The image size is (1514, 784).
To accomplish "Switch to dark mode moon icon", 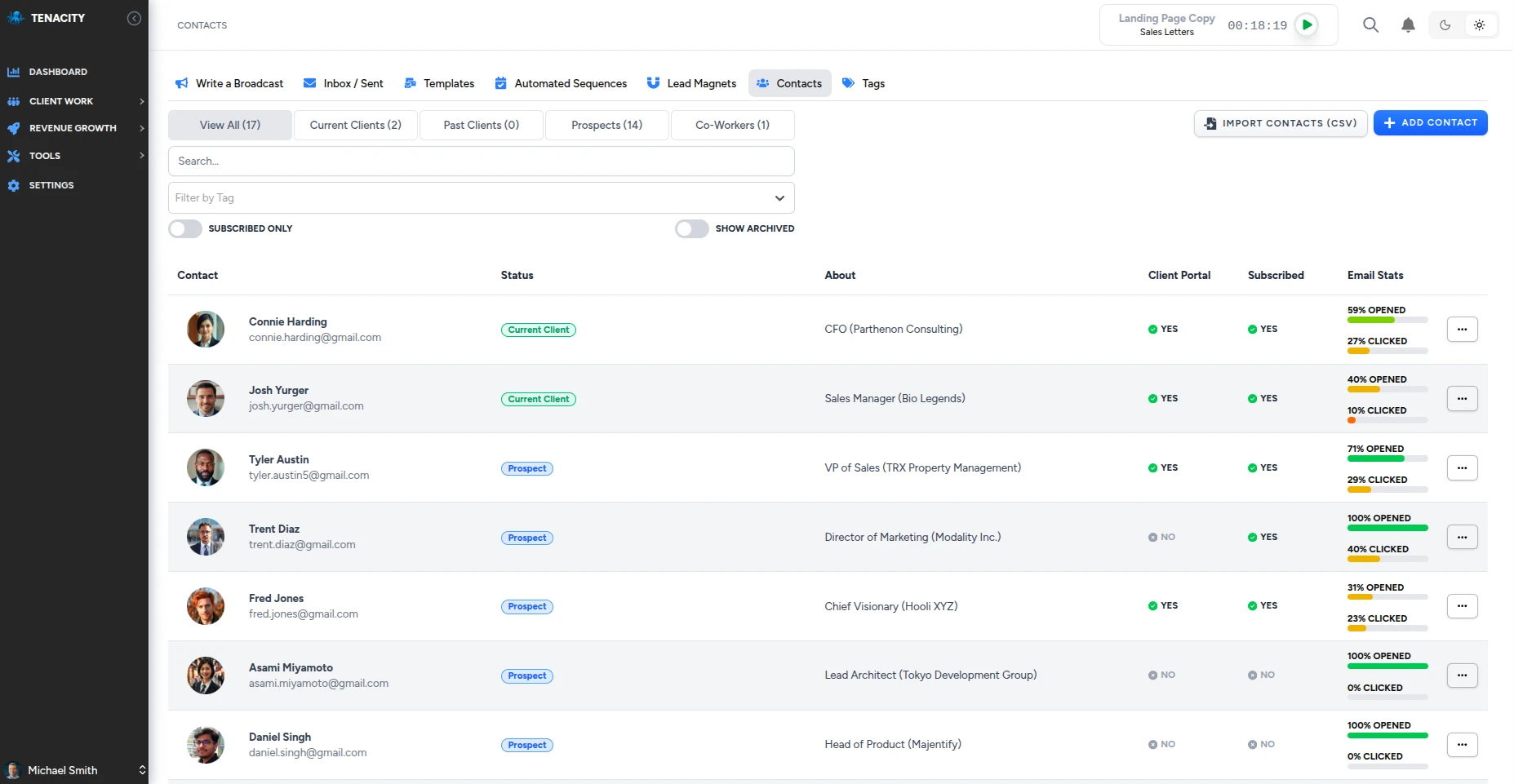I will (x=1445, y=25).
